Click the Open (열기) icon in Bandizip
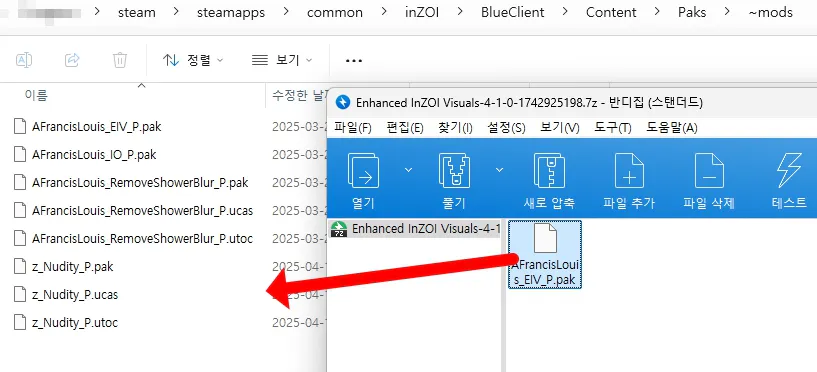This screenshot has width=817, height=372. pos(363,171)
